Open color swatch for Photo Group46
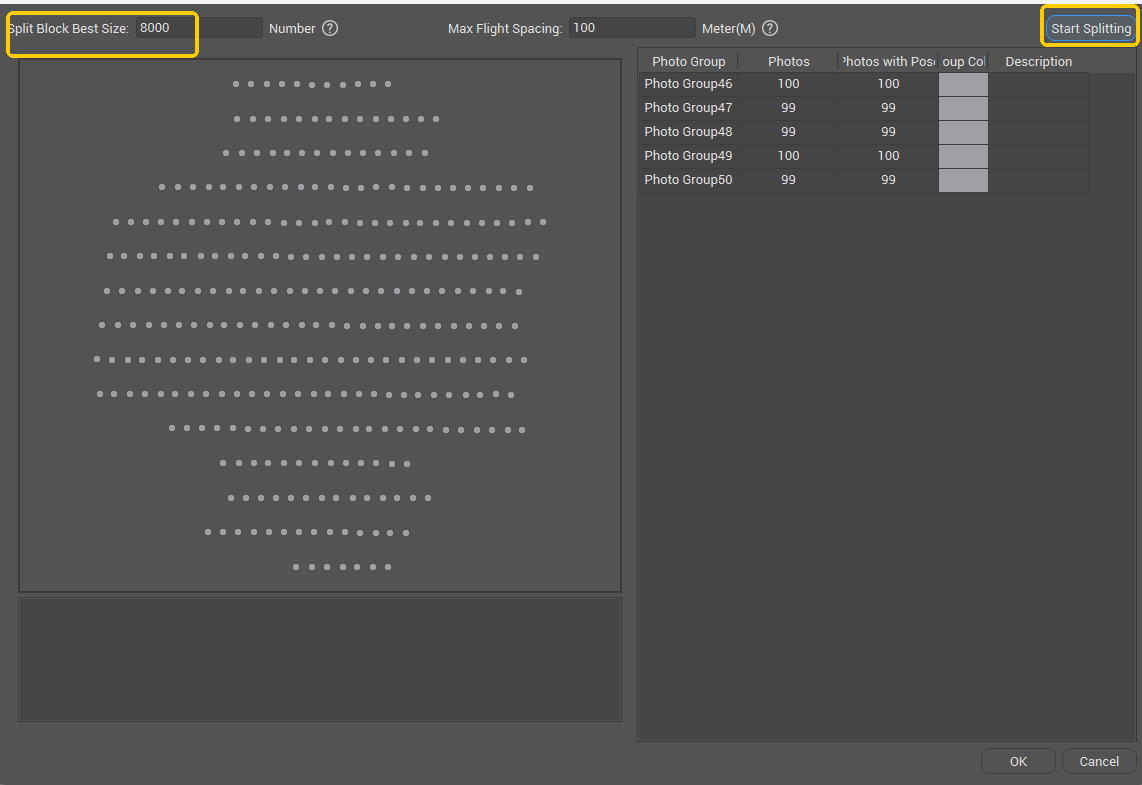1142x785 pixels. coord(963,84)
